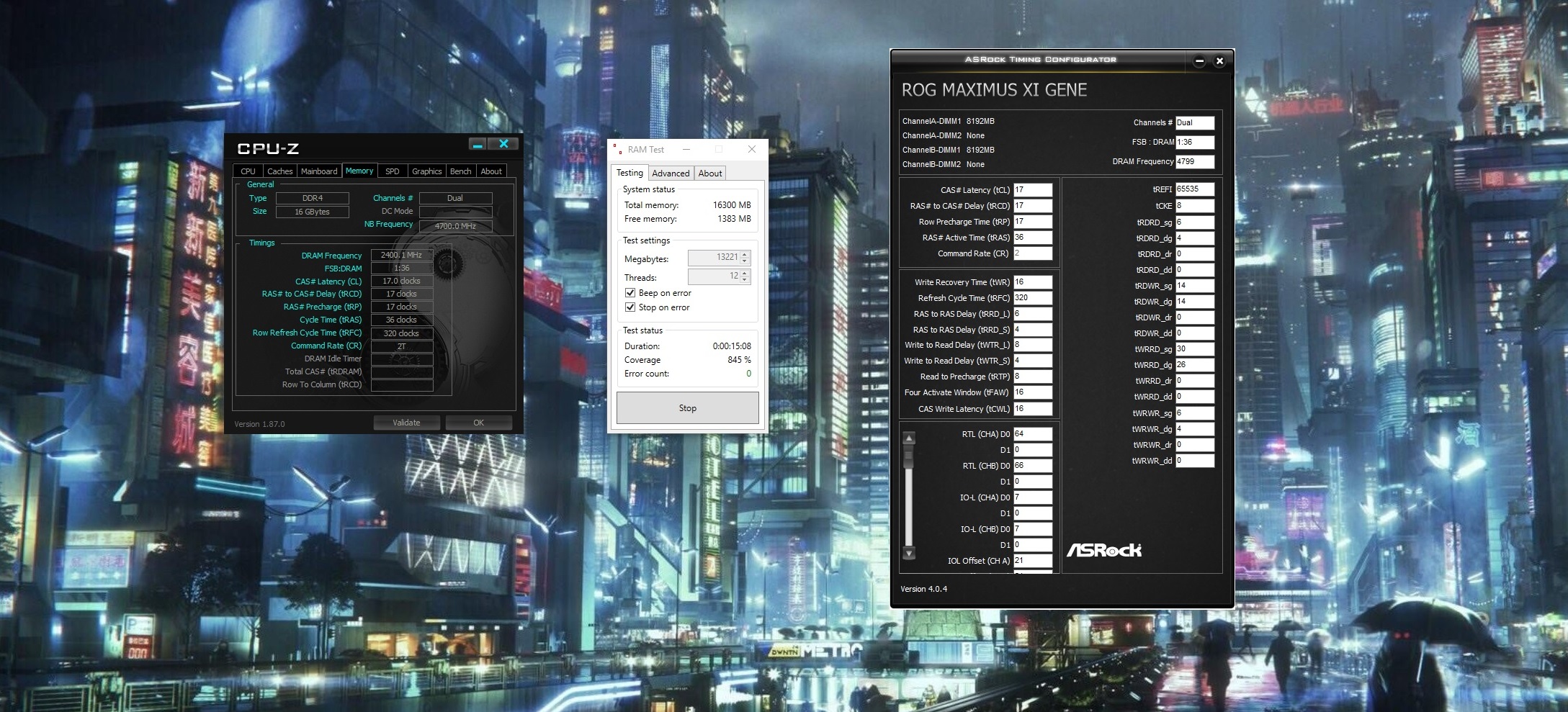
Task: Select the Memory tab in CPU-Z
Action: click(x=359, y=171)
